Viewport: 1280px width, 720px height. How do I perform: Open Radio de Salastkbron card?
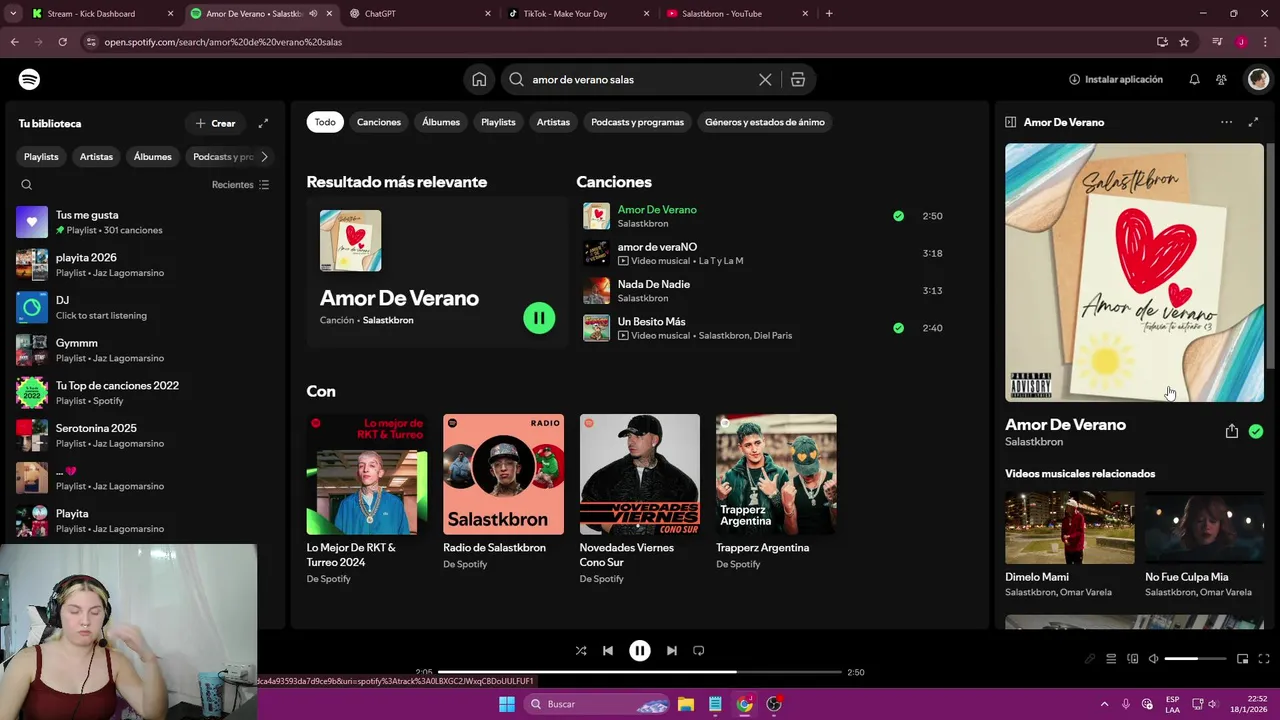coord(503,492)
